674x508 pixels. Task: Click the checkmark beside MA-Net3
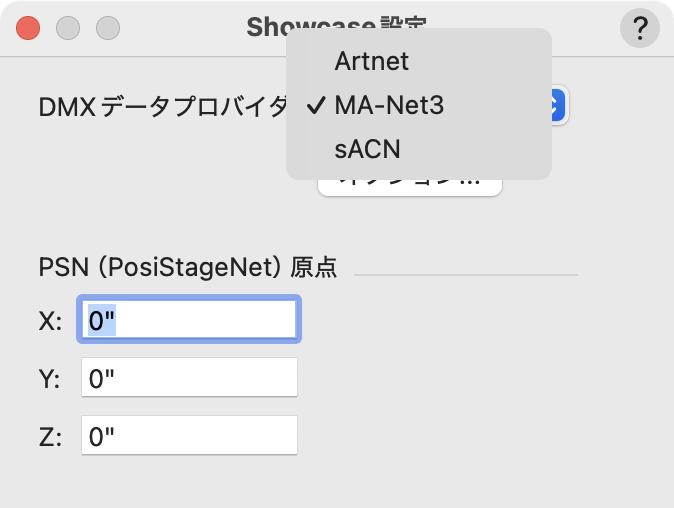pos(315,106)
